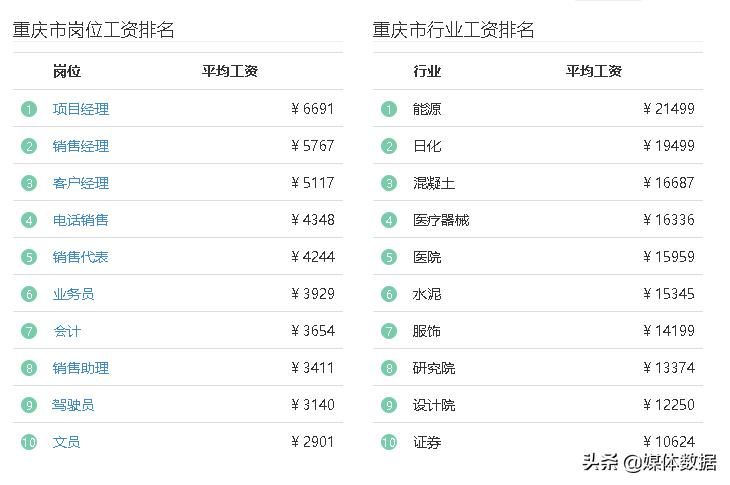Open the 销售助理 job link
The width and height of the screenshot is (730, 485).
81,368
